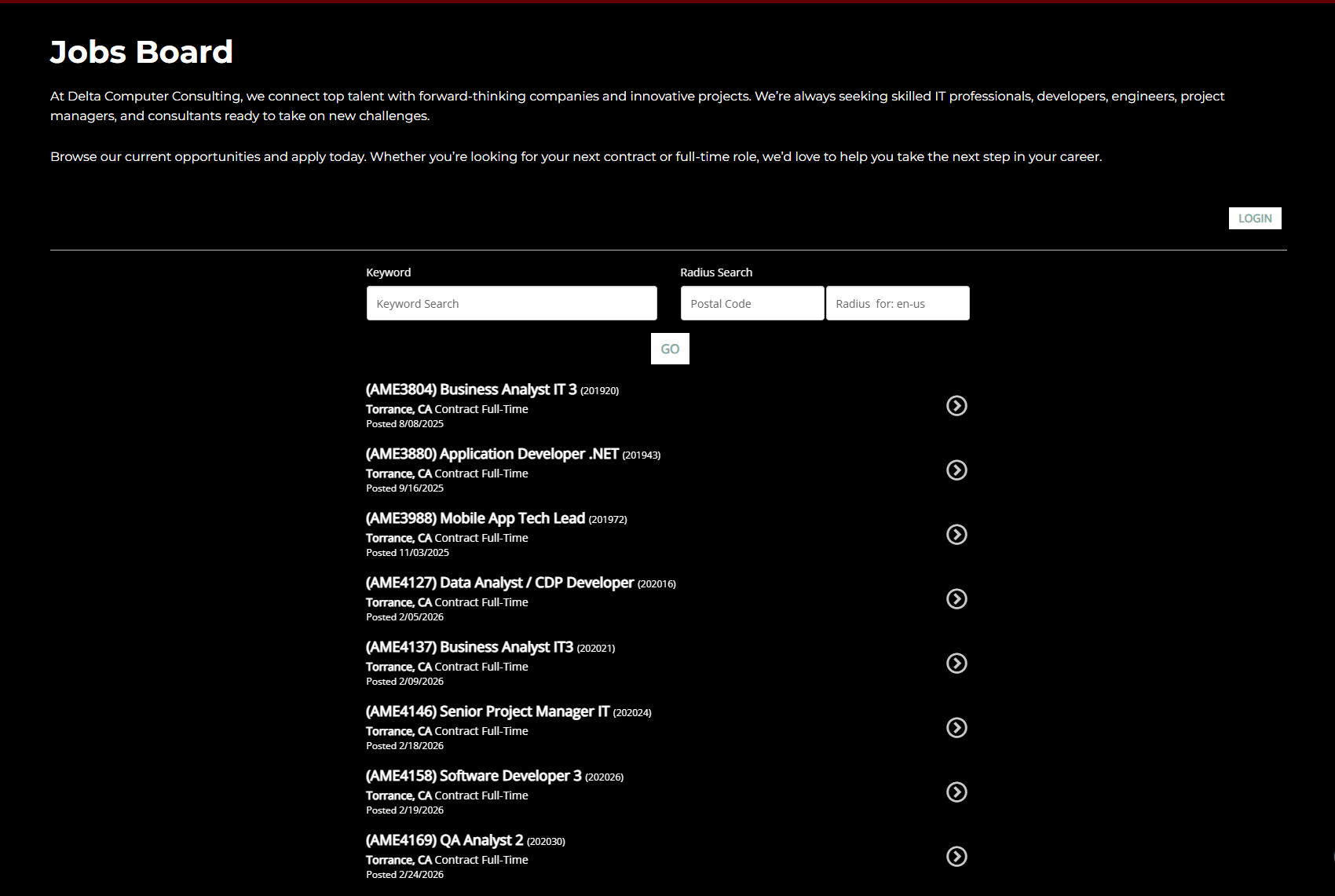The width and height of the screenshot is (1335, 896).
Task: Click 'Posted 2/09/2026' date text
Action: (404, 682)
